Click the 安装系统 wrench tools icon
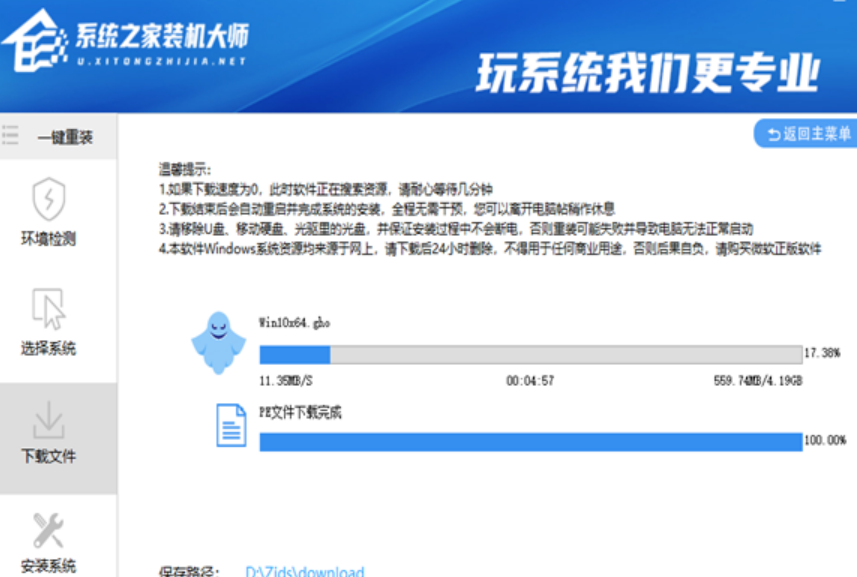The width and height of the screenshot is (857, 577). [48, 530]
